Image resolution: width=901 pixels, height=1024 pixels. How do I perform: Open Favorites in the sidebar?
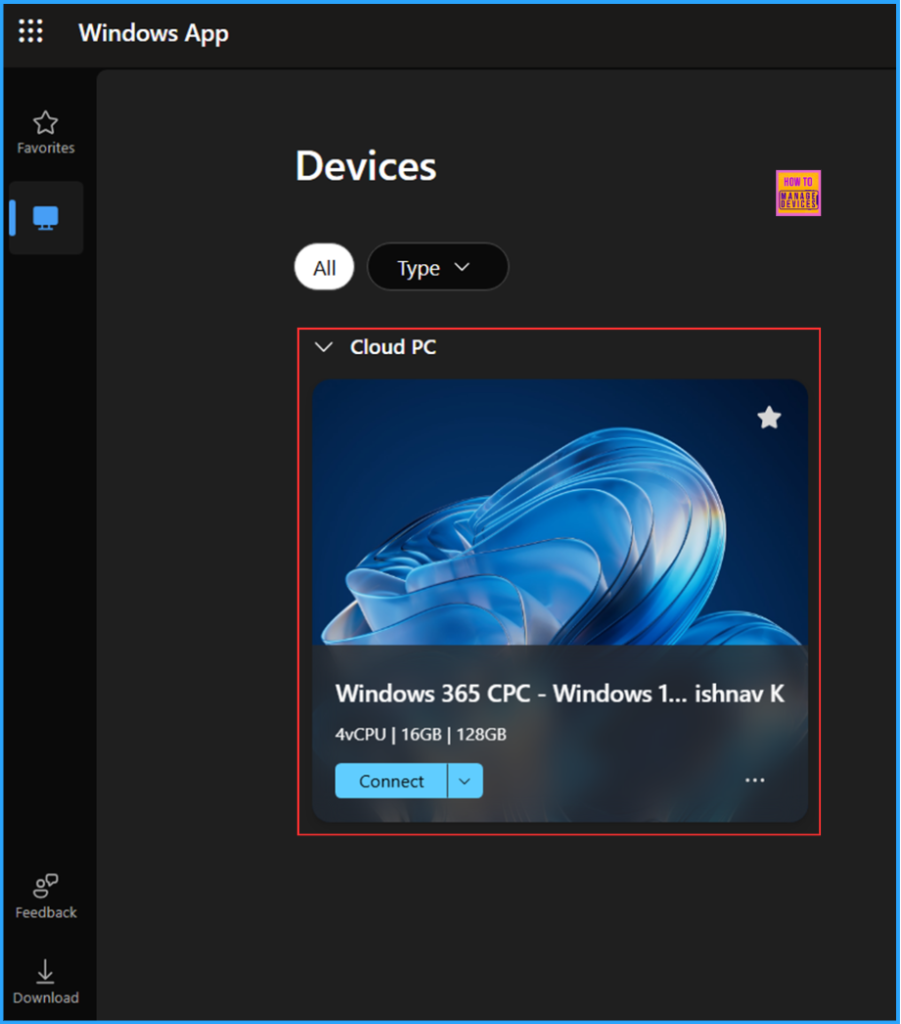46,133
